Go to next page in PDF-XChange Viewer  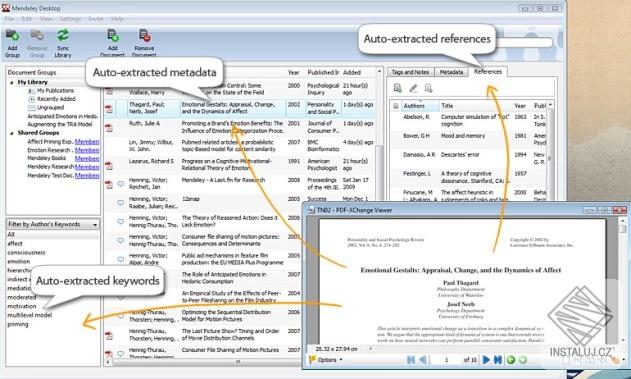pos(486,359)
